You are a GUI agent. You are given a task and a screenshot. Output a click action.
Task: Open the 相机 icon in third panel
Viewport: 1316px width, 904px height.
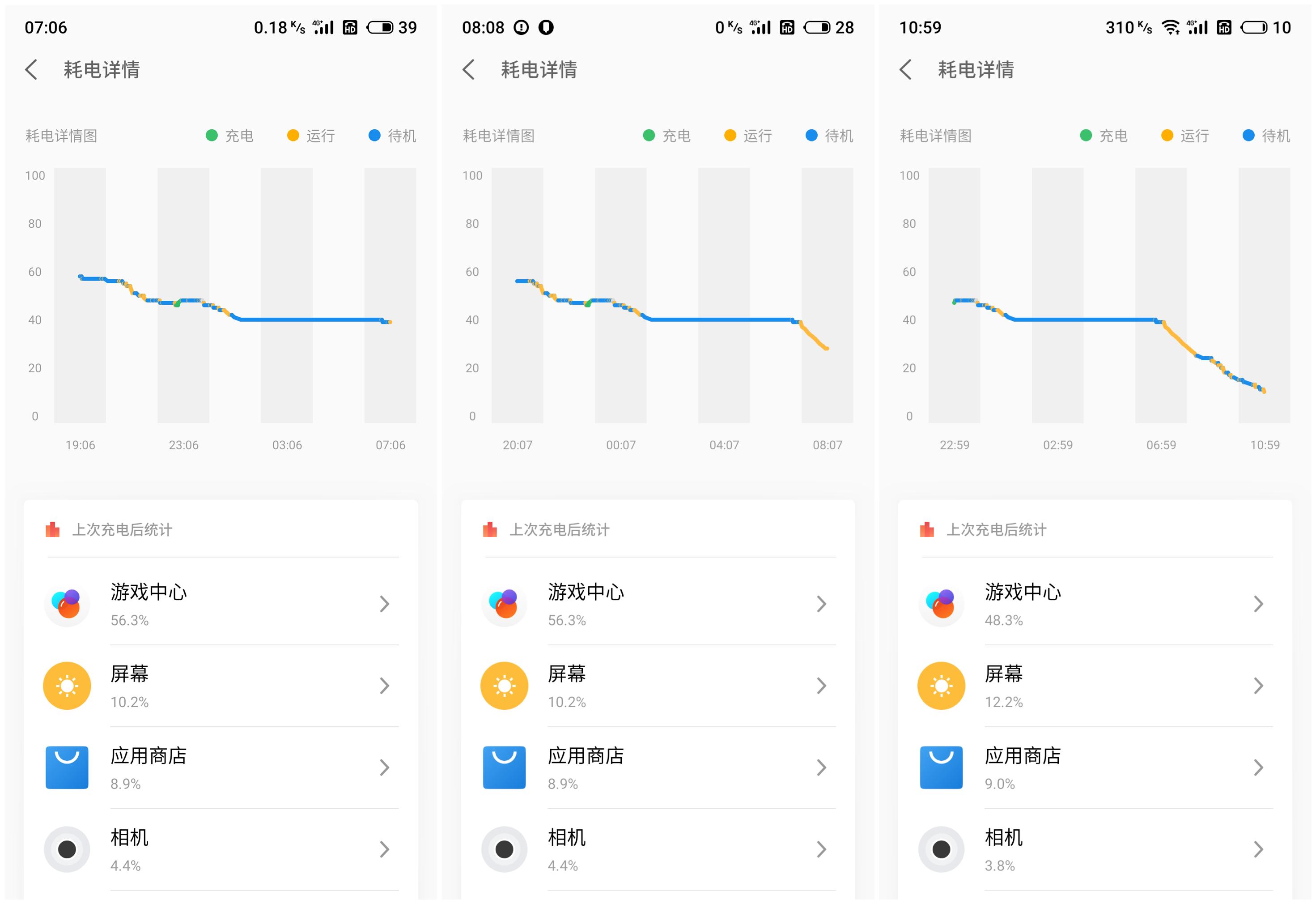pyautogui.click(x=941, y=849)
